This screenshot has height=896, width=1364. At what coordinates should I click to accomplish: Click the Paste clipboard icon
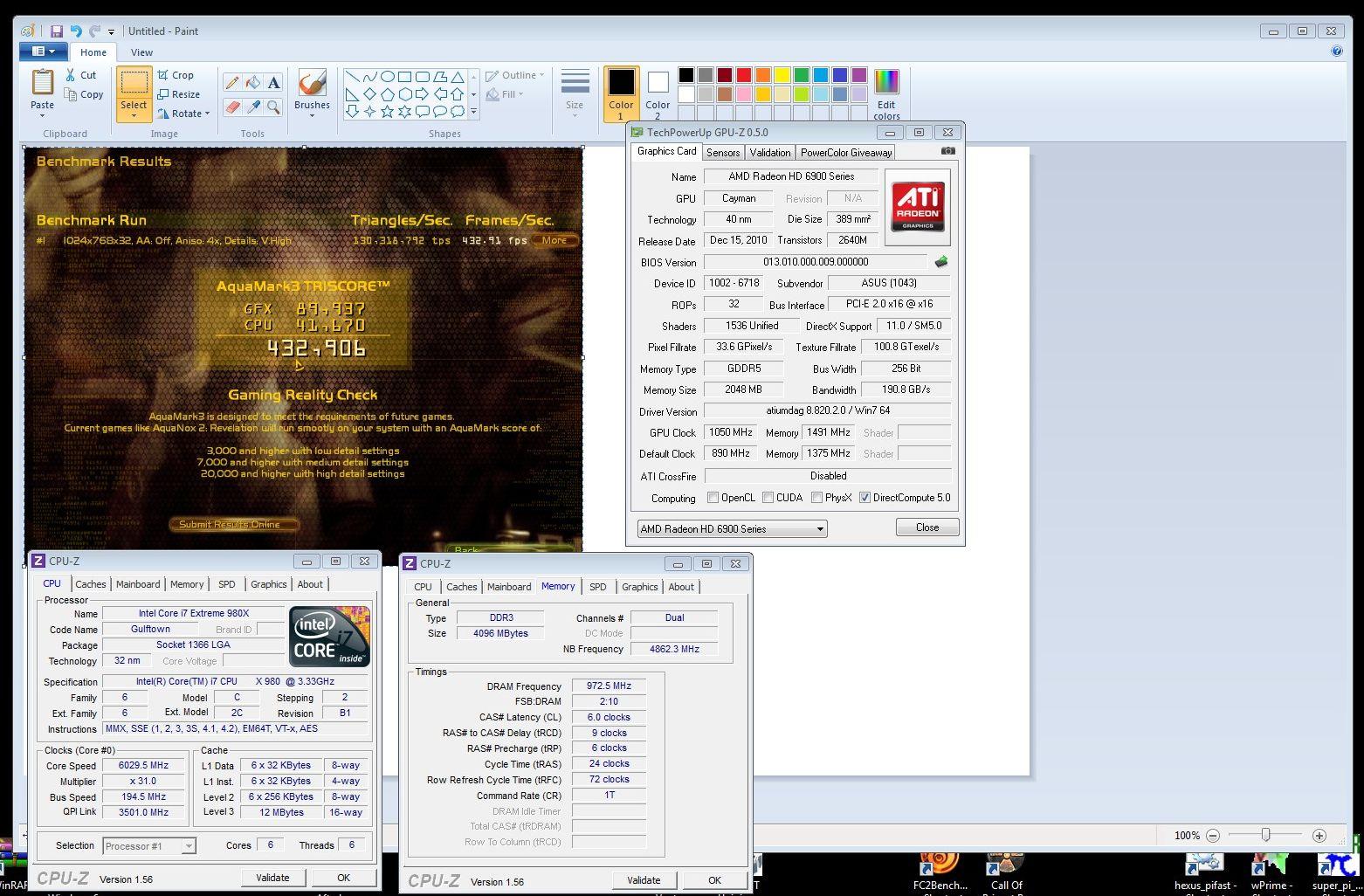[x=42, y=82]
